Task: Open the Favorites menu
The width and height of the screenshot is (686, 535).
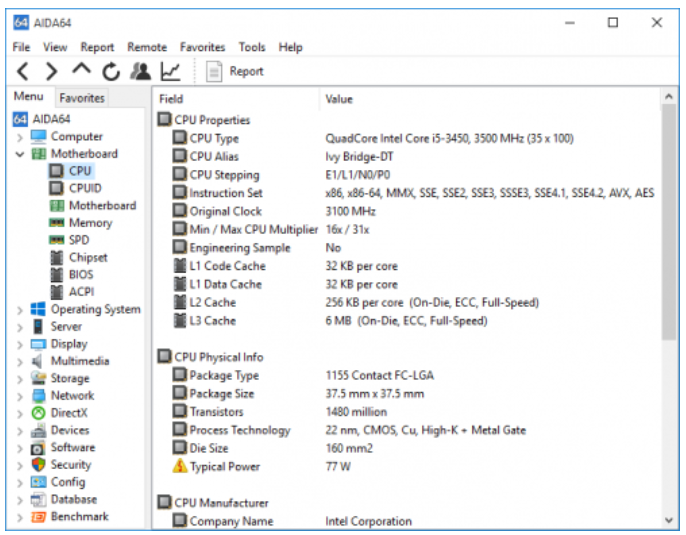Action: pos(202,47)
